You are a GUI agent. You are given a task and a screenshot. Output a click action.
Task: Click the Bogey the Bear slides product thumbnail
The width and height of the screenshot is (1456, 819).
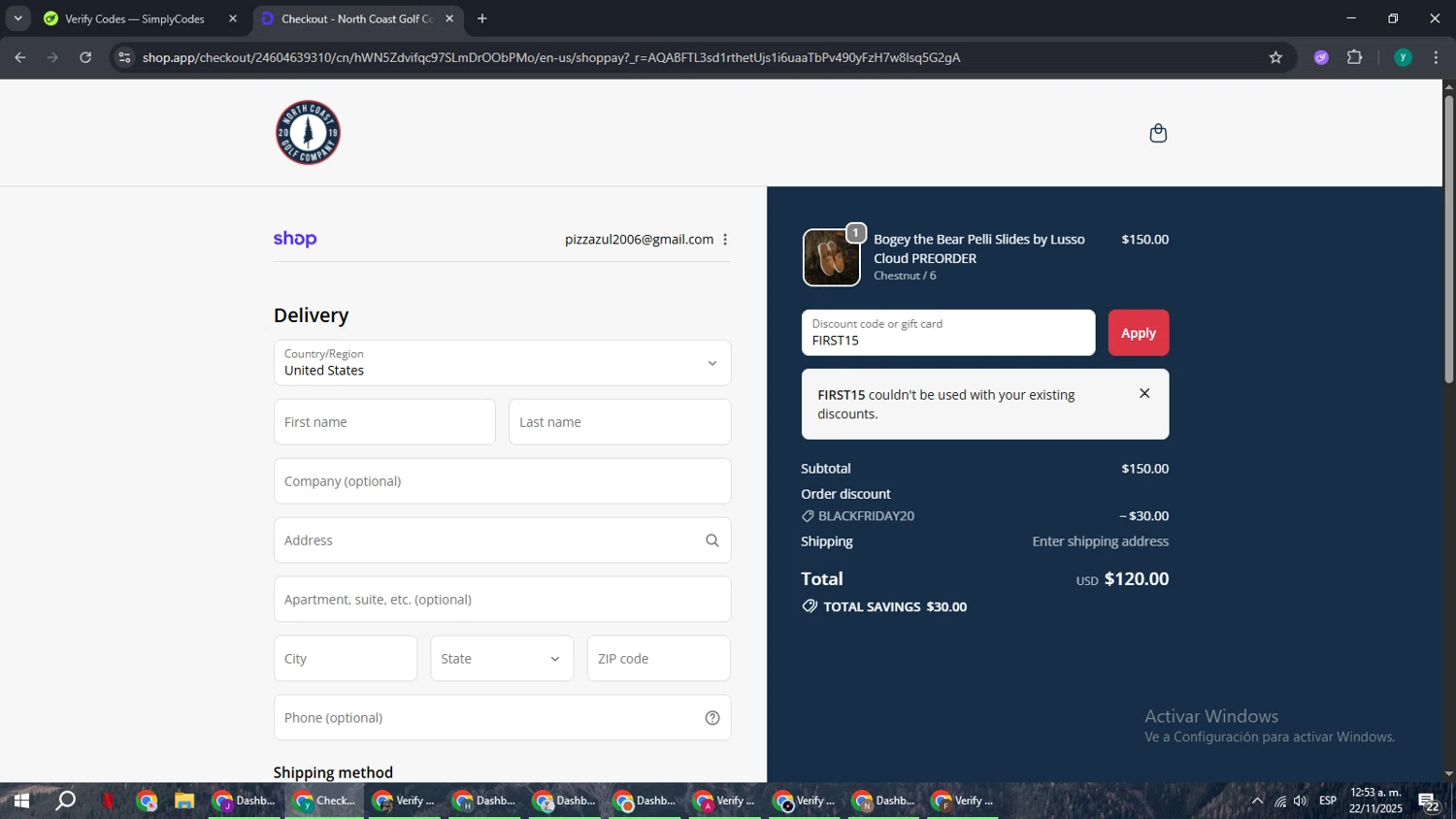832,258
